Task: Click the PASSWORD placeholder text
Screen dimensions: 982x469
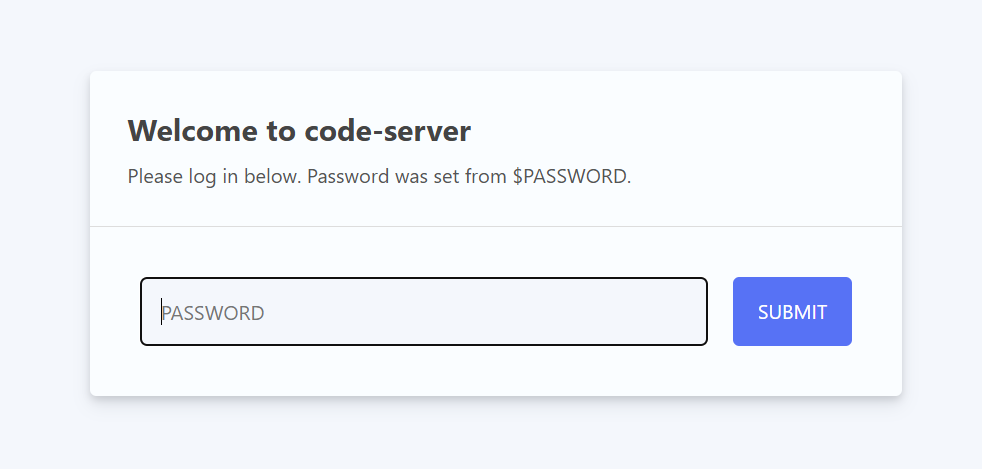Action: pos(213,313)
